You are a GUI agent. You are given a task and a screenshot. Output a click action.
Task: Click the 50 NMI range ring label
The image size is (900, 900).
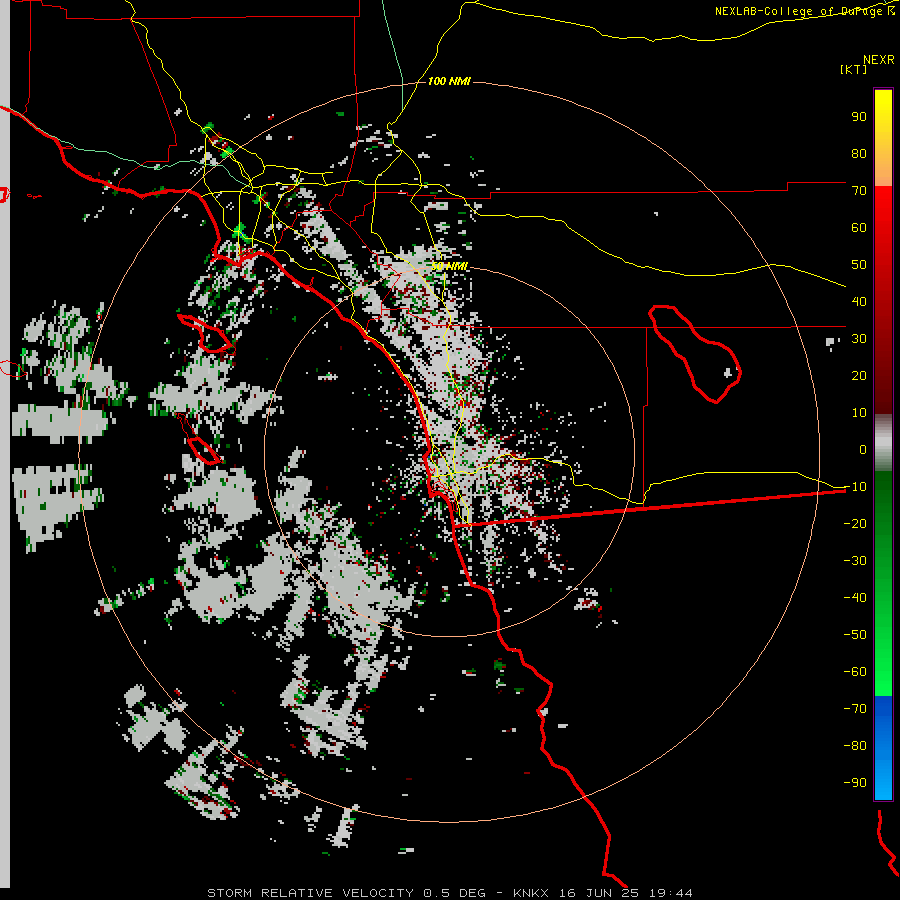point(449,266)
